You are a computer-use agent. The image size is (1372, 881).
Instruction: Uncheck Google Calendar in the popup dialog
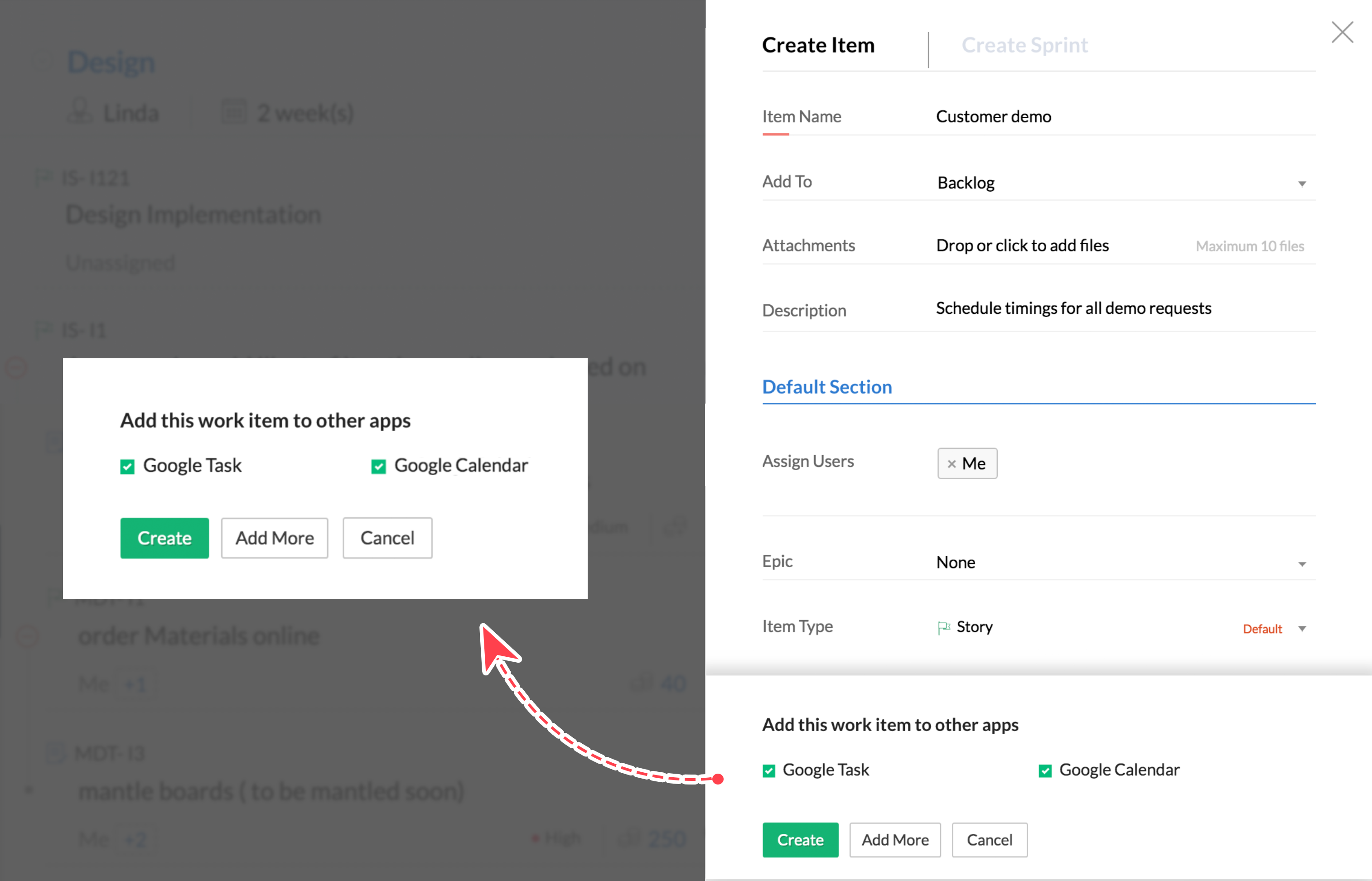pos(378,467)
